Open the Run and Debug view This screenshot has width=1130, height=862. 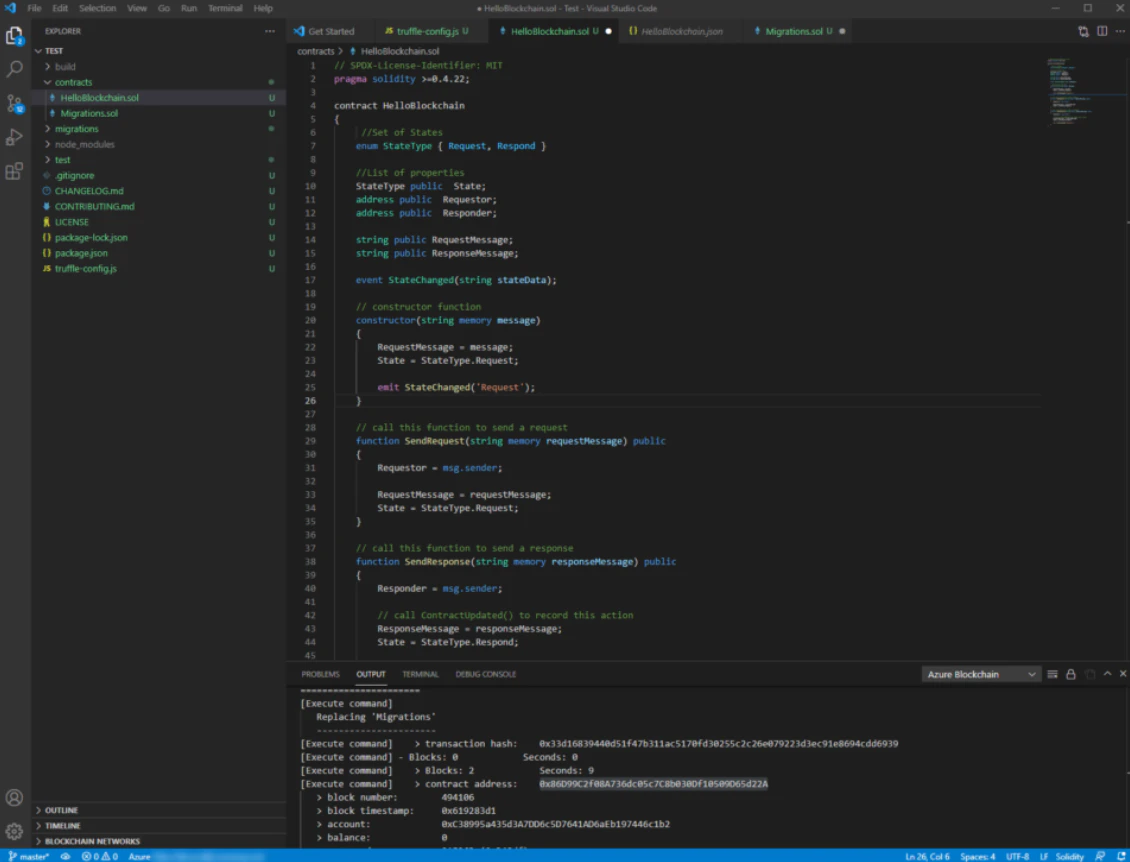coord(14,137)
